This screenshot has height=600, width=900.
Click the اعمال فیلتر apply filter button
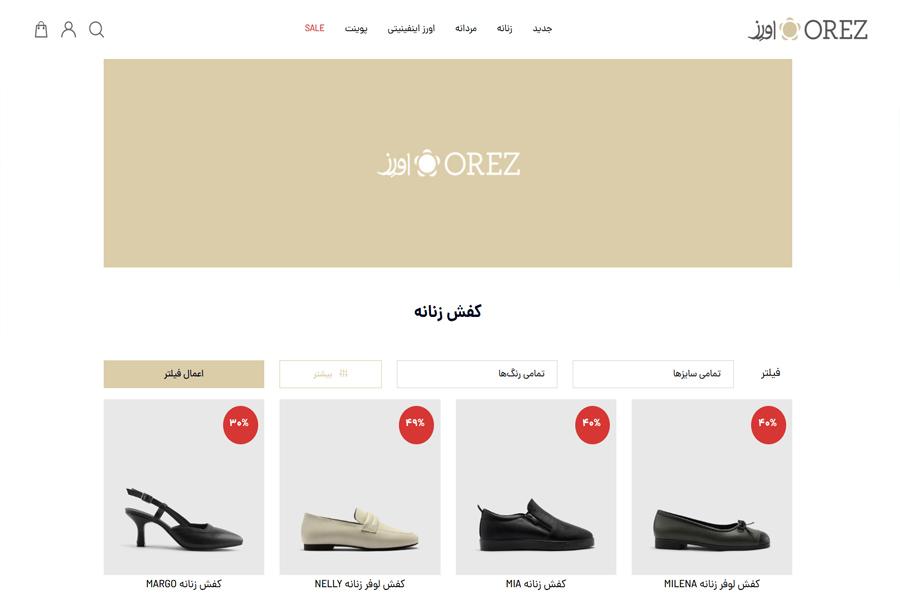point(184,374)
